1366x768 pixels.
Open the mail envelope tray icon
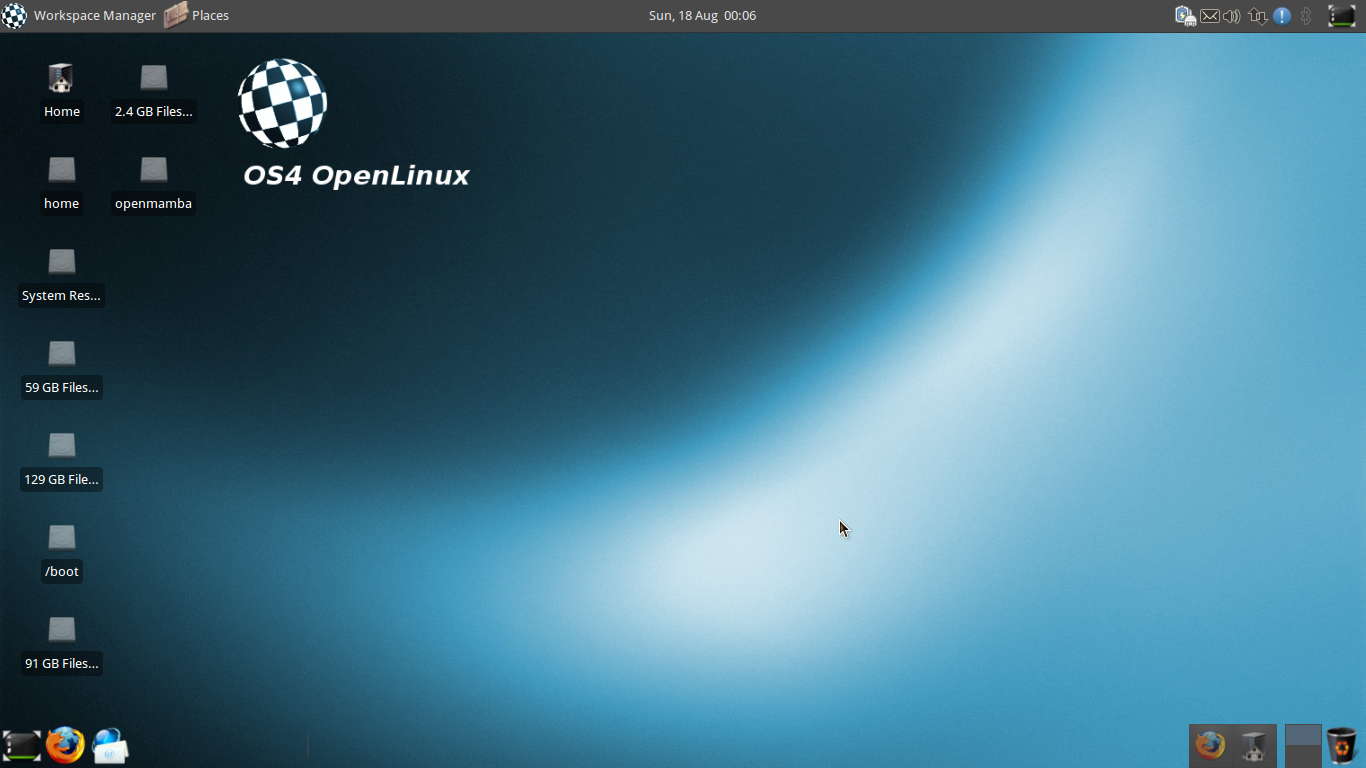[x=1210, y=16]
